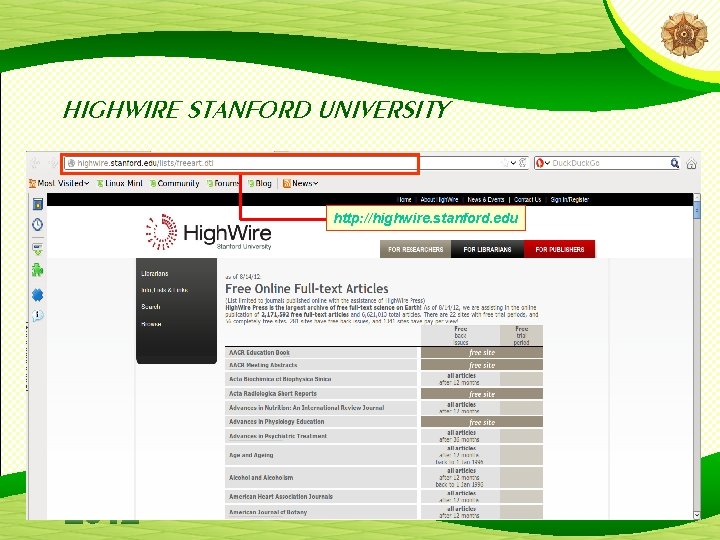Click 'free site' in Advances in Physiology Education row
720x540 pixels.
coord(482,422)
